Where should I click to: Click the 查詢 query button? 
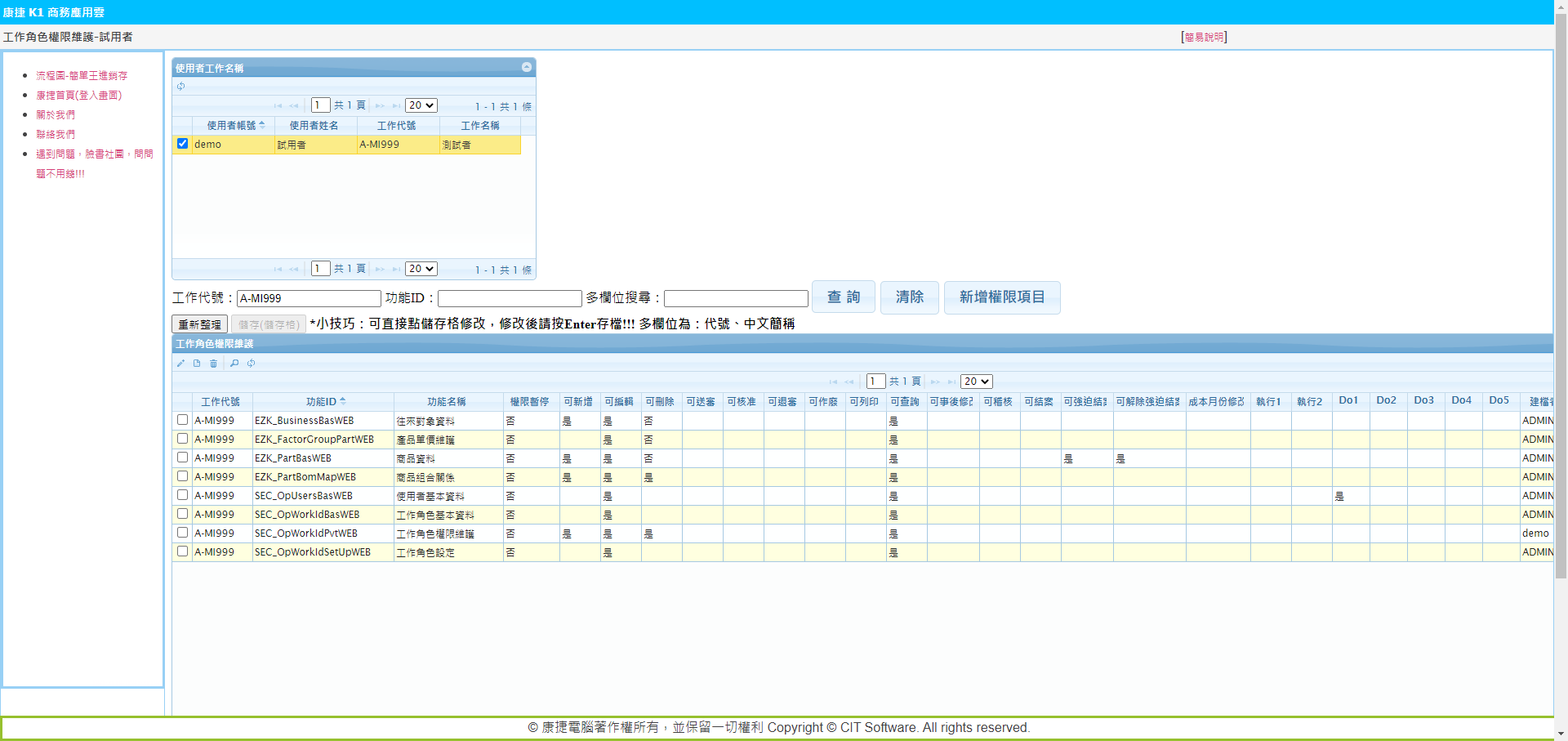(x=843, y=297)
